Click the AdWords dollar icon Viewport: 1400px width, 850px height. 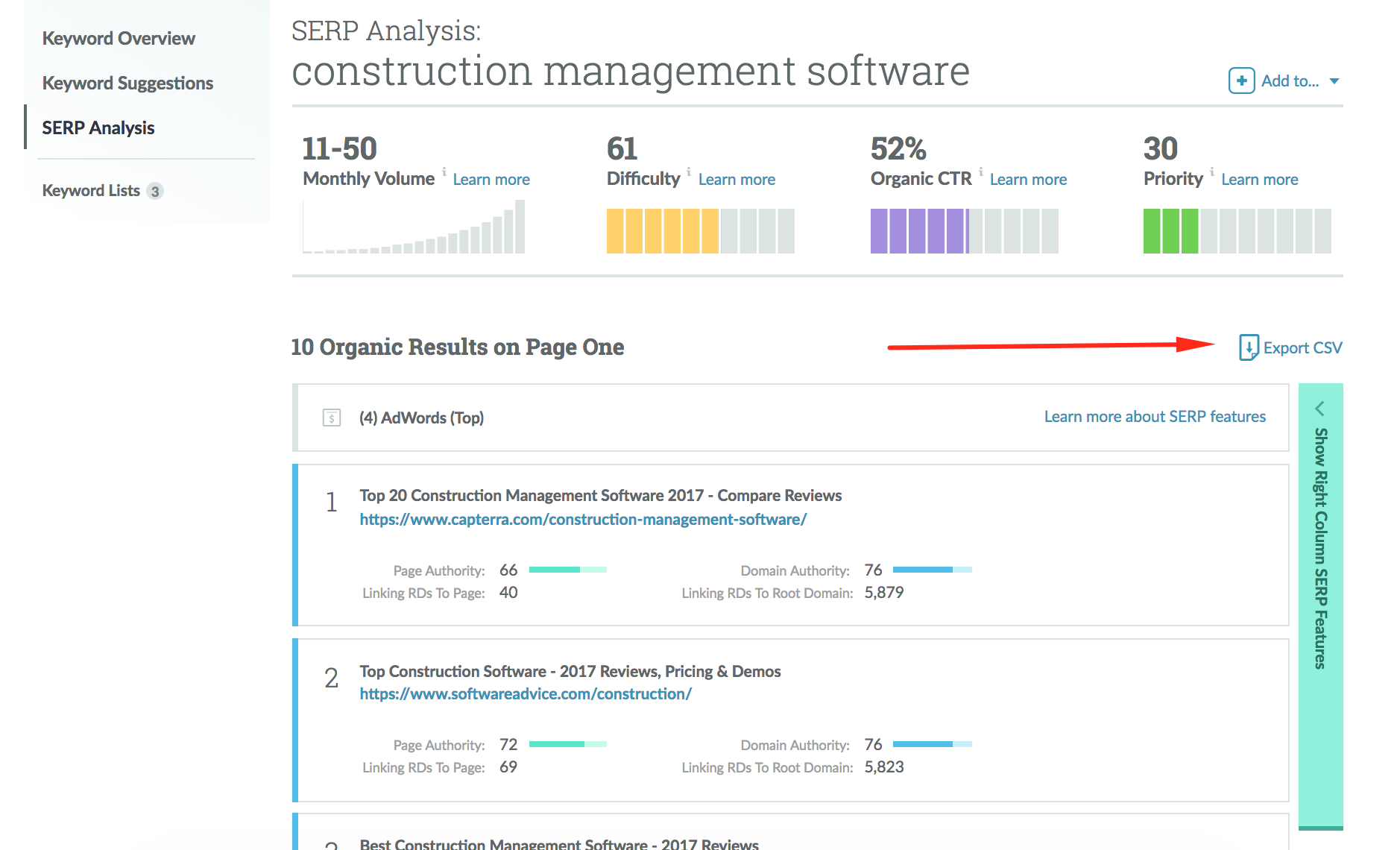click(332, 418)
